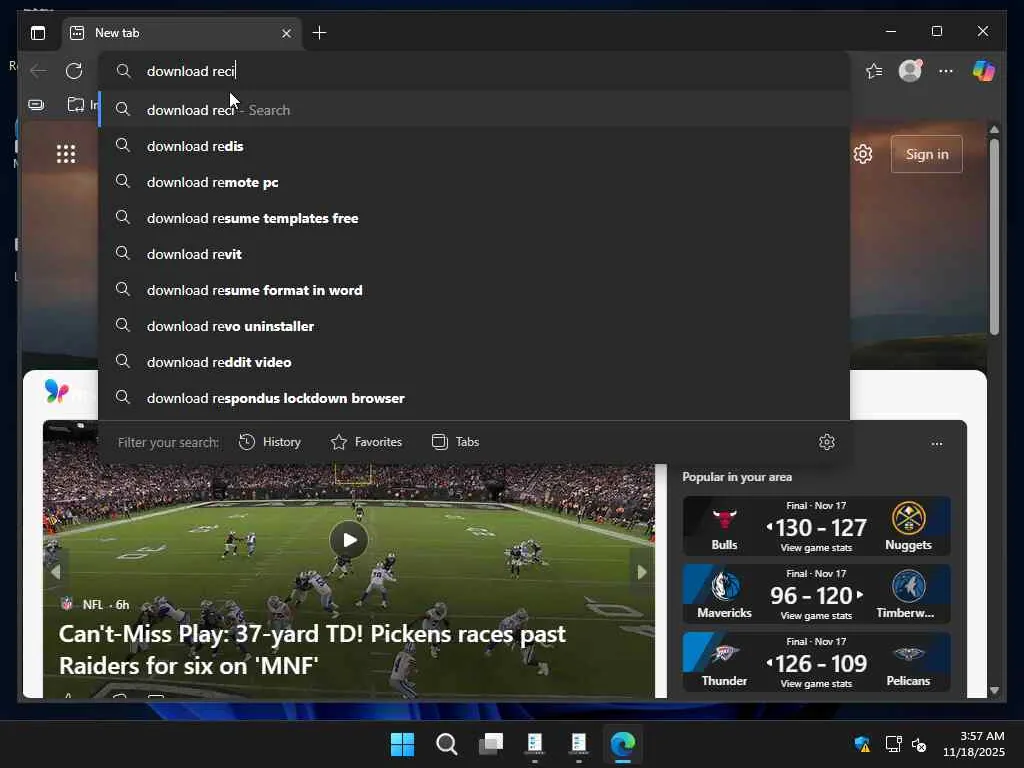Screen dimensions: 1024x768
Task: Open the 37-yard TD Pickens headline
Action: [x=312, y=649]
